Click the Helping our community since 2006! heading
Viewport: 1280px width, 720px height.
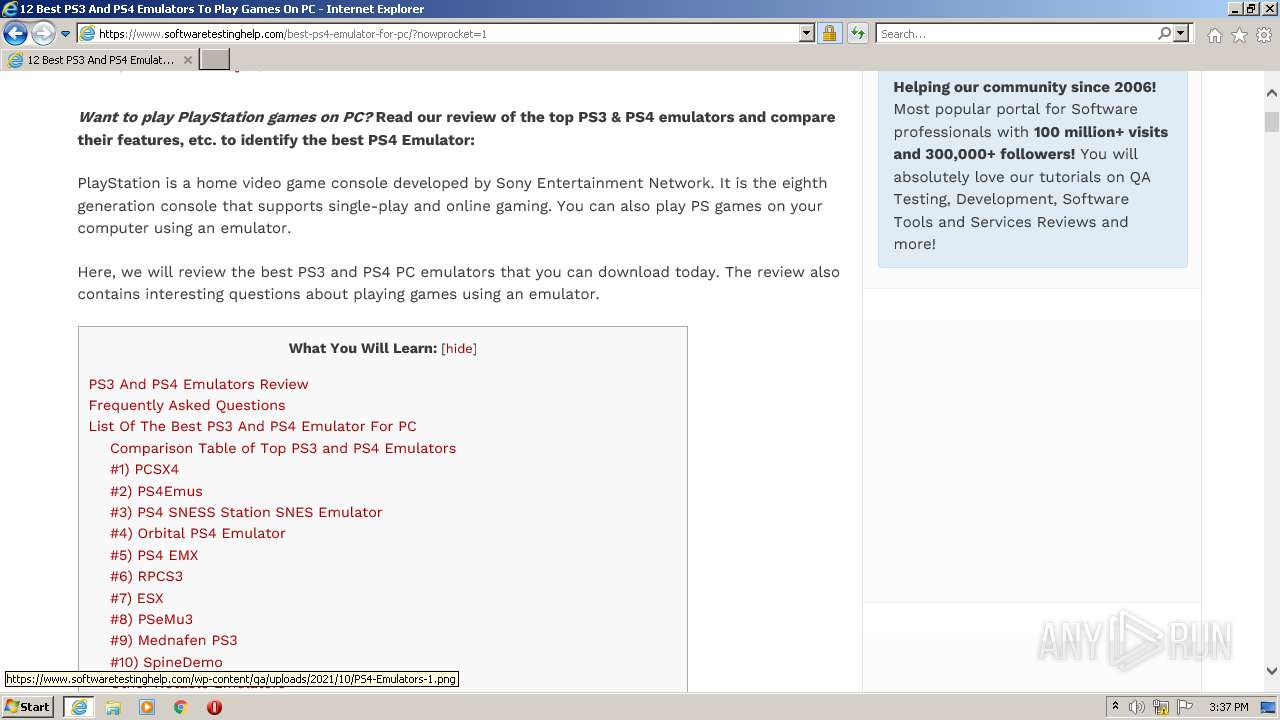[x=1025, y=87]
